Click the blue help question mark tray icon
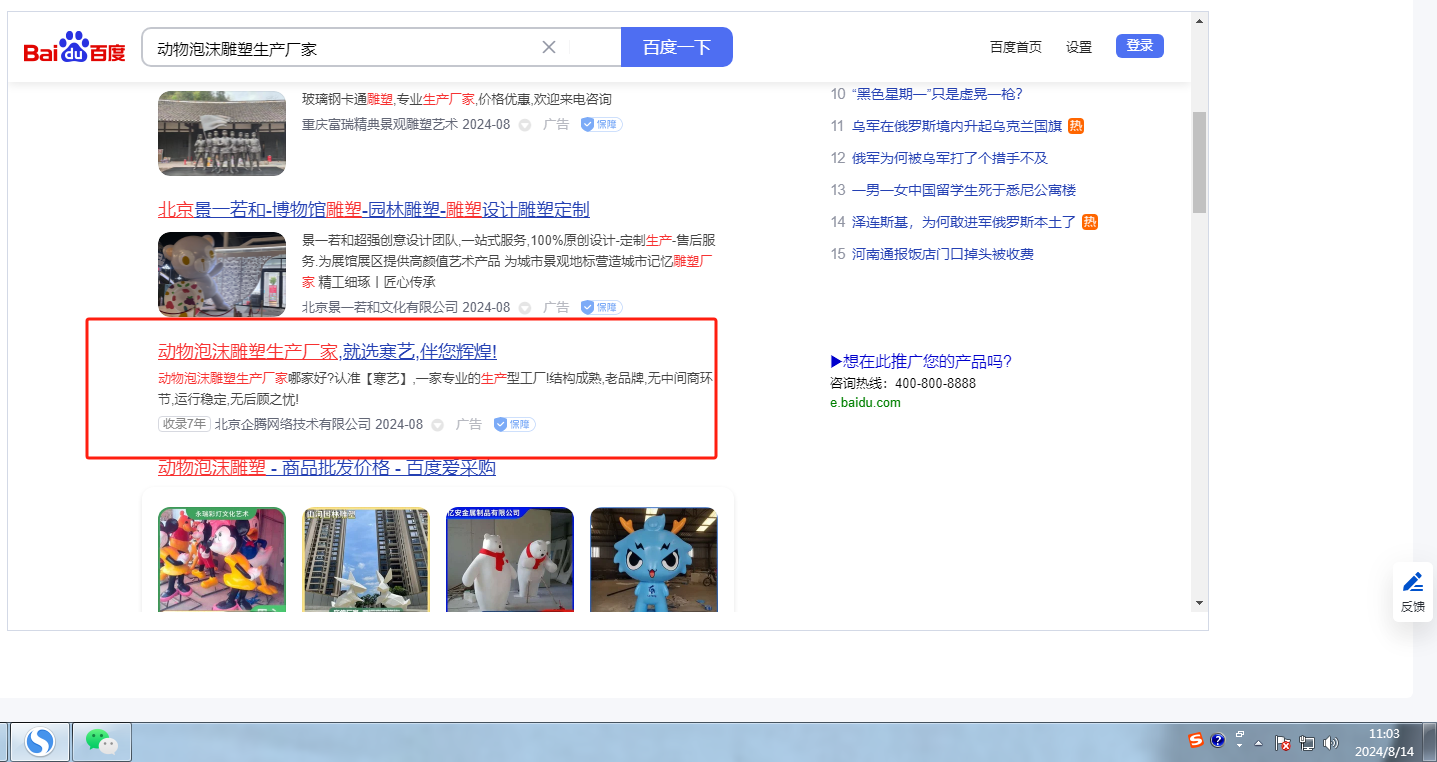This screenshot has width=1437, height=762. click(x=1218, y=741)
